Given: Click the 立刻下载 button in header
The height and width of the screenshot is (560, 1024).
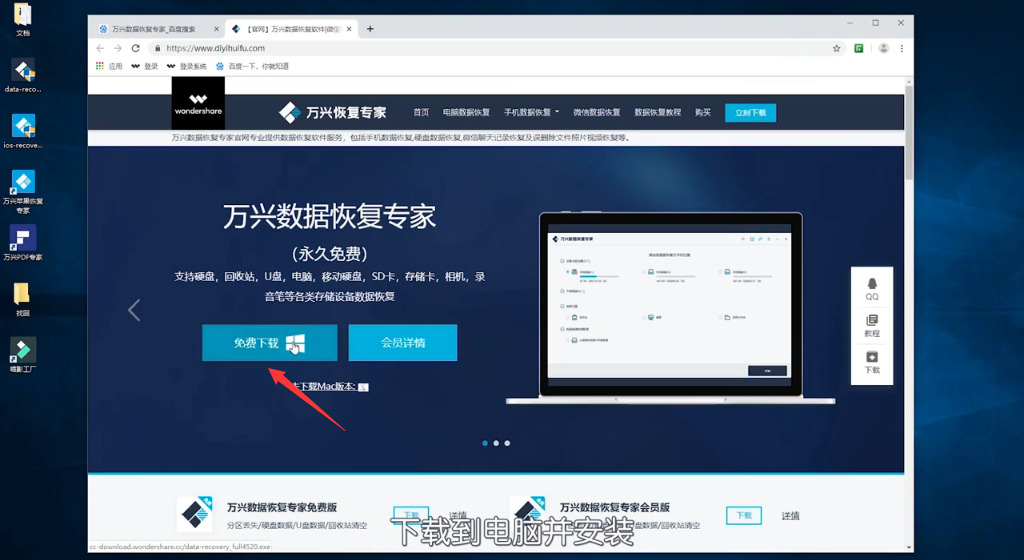Looking at the screenshot, I should click(x=750, y=113).
